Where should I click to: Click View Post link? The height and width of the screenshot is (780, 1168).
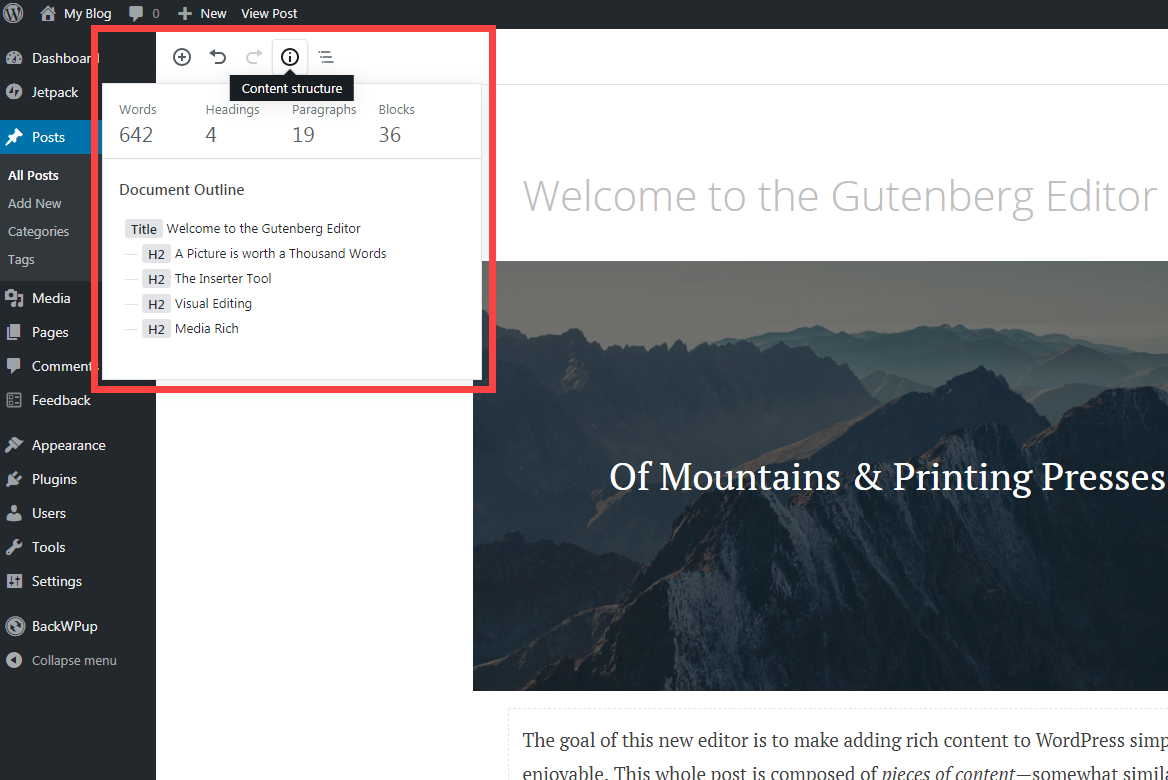pyautogui.click(x=269, y=13)
